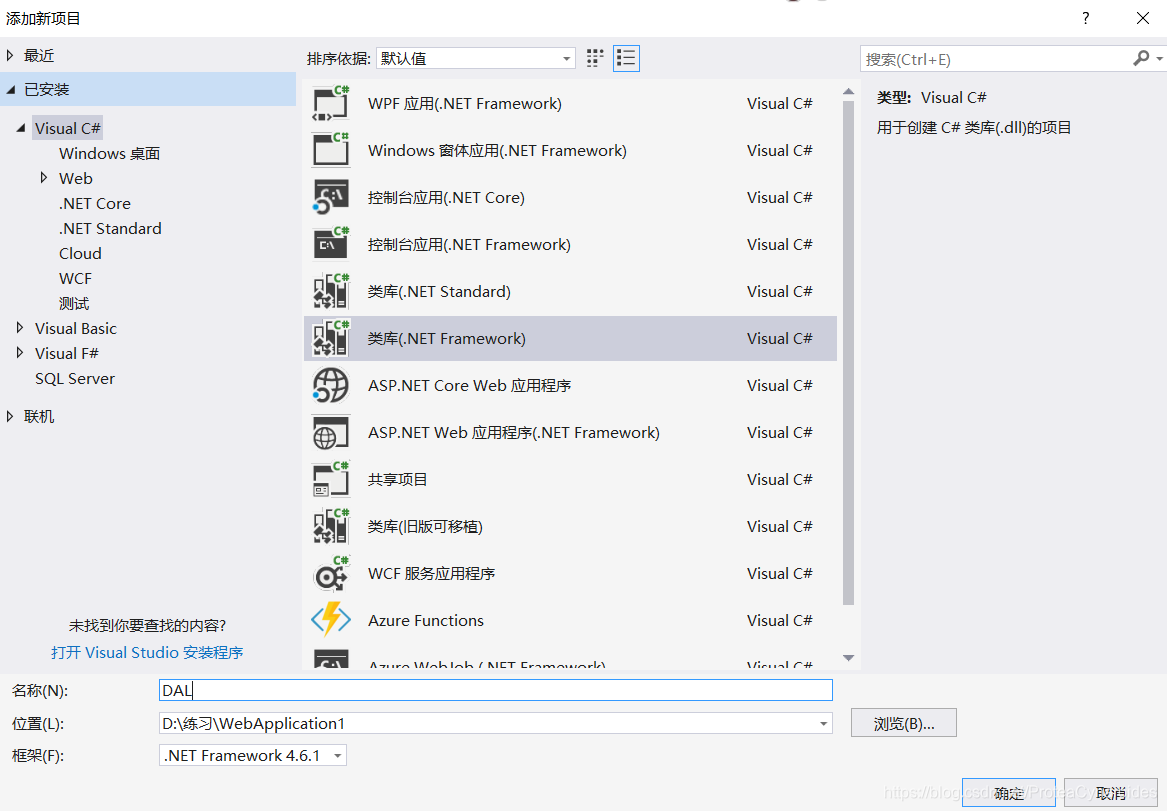Click the WCF 服务应用程序 icon
This screenshot has width=1167, height=811.
coord(331,573)
